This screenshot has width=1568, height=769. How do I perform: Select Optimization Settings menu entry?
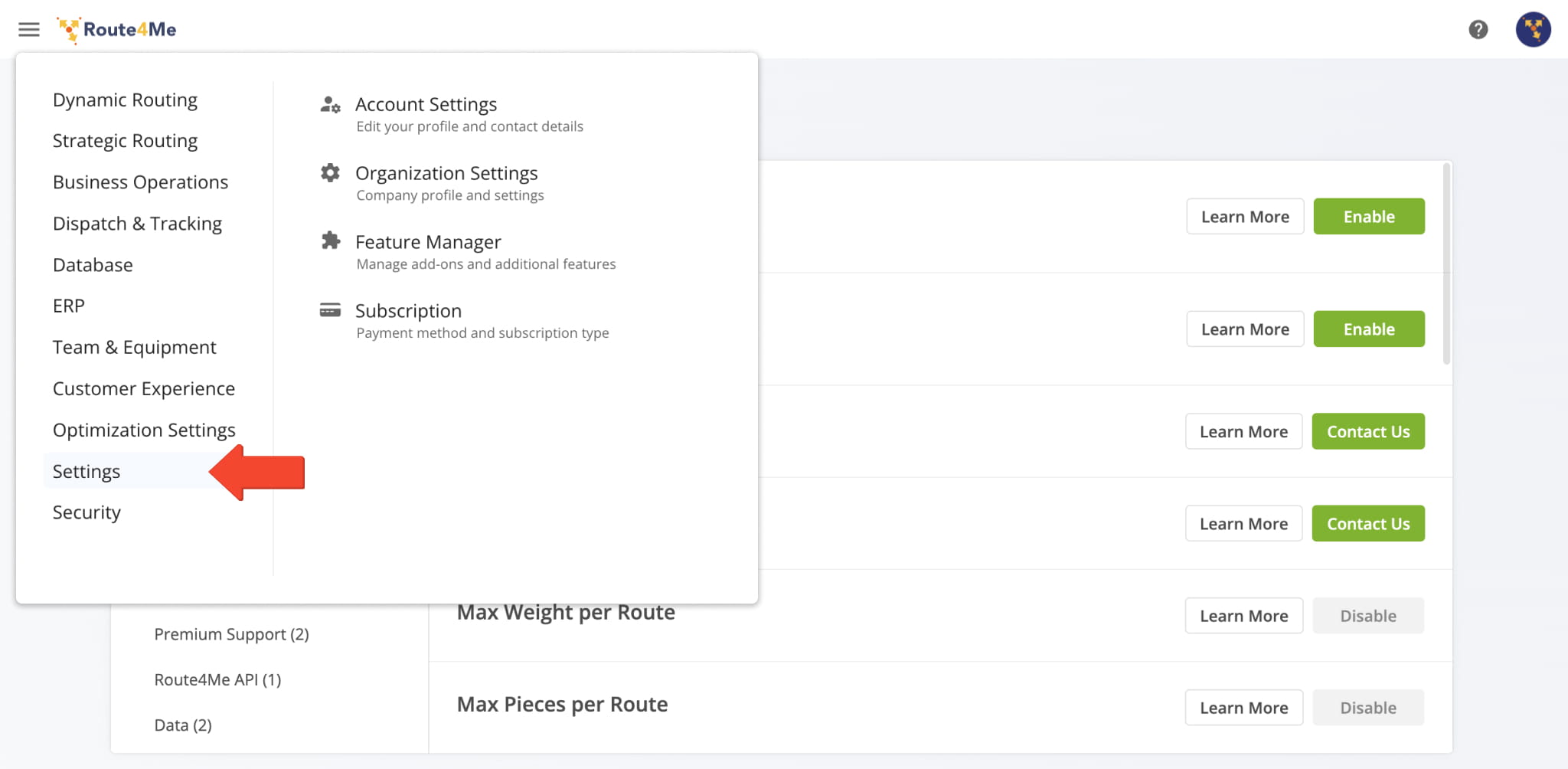[x=144, y=430]
